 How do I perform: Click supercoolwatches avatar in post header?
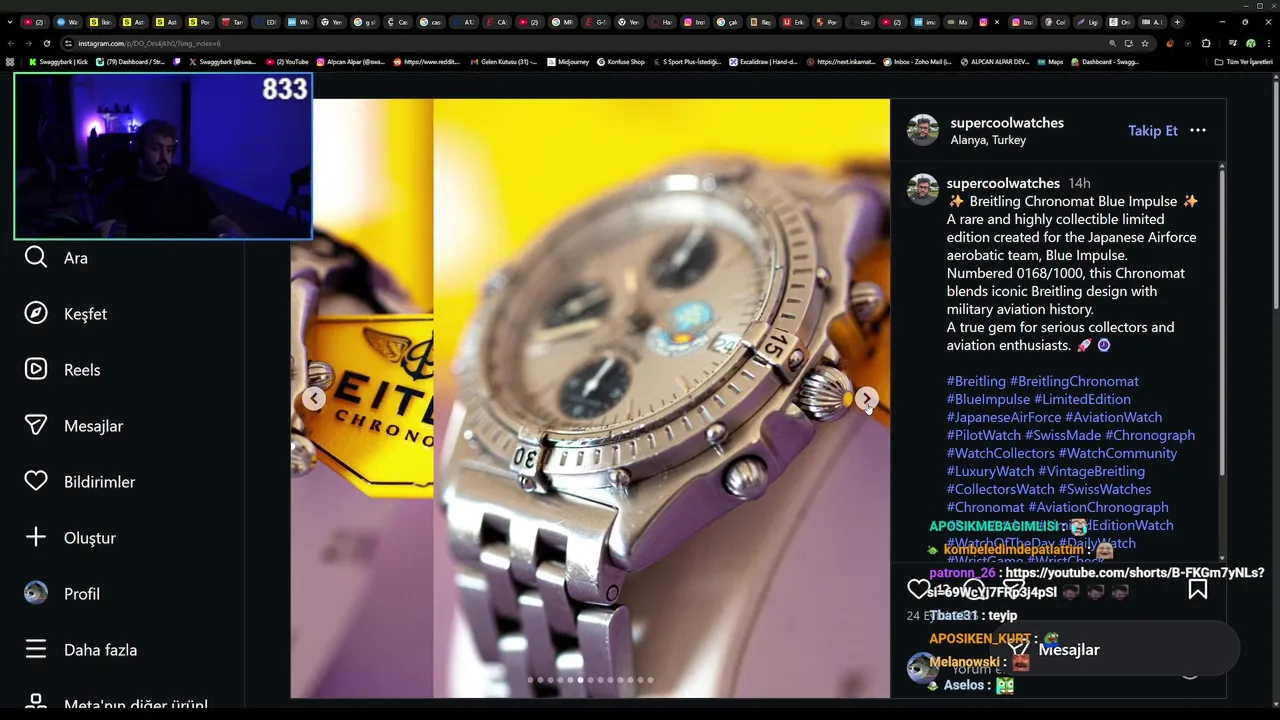pyautogui.click(x=923, y=130)
